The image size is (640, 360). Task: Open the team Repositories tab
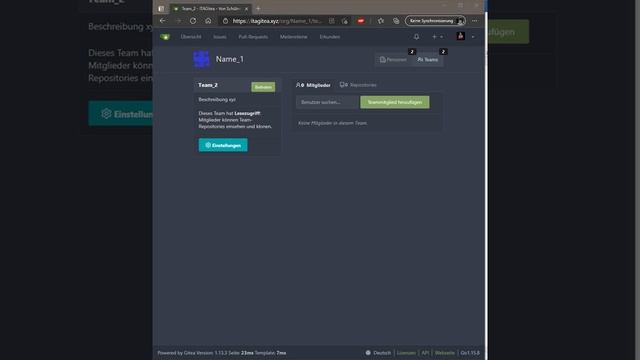358,85
